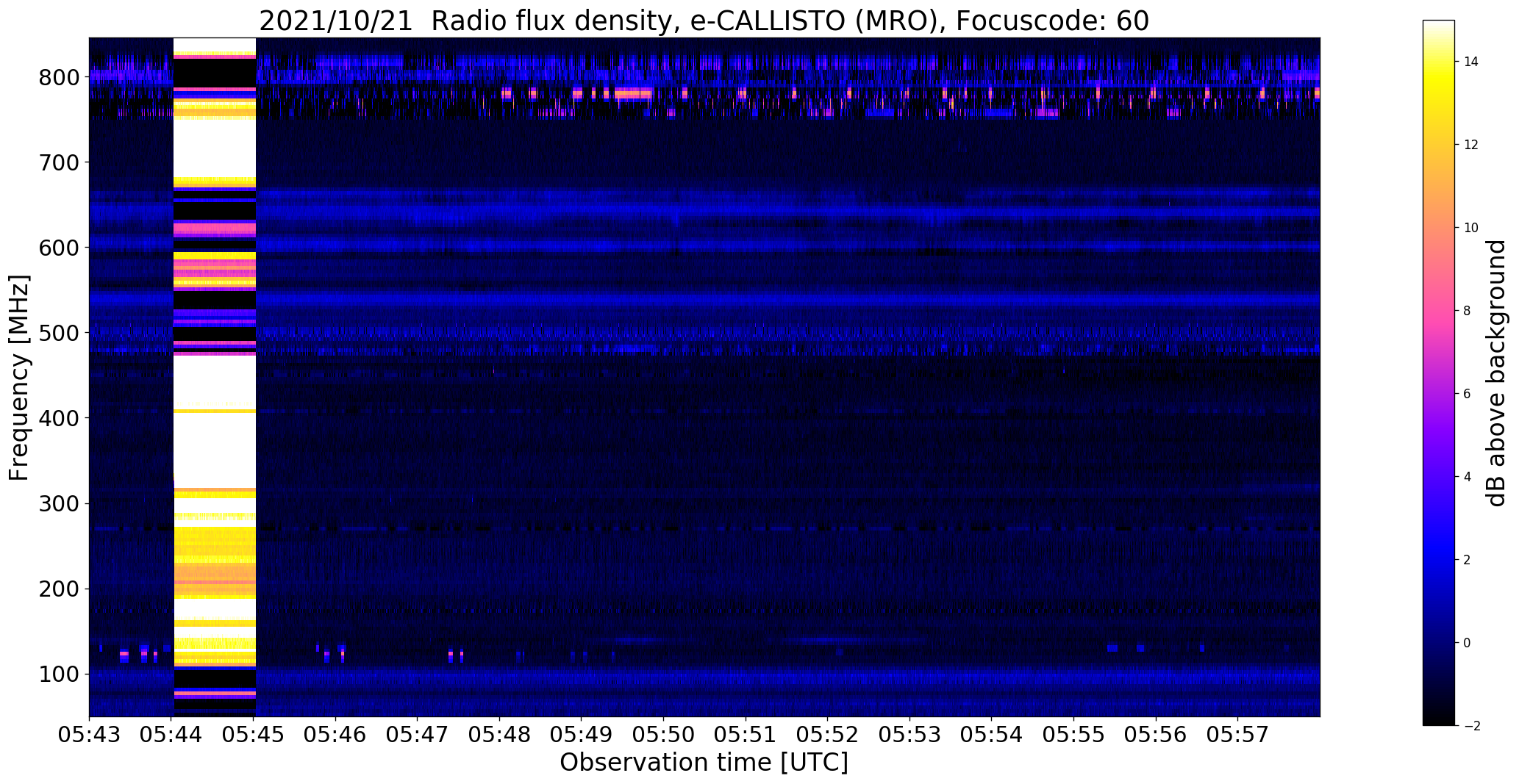1519x784 pixels.
Task: Click the colorbar tick label 4
Action: [x=1468, y=477]
